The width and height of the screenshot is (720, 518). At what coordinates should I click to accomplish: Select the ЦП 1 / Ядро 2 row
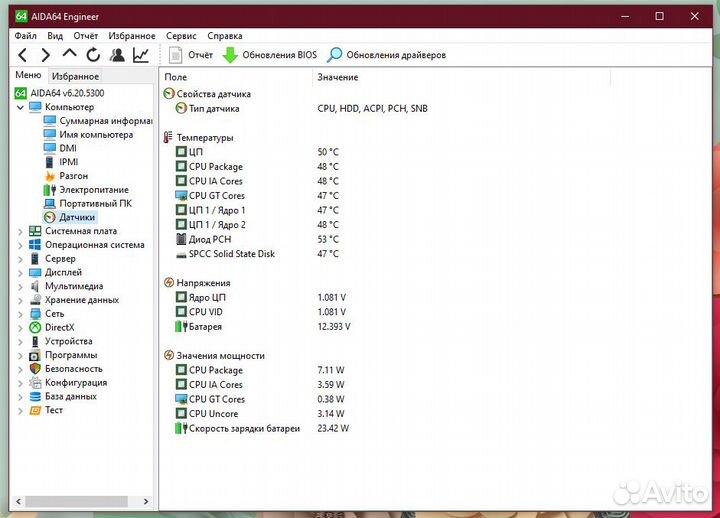(257, 225)
